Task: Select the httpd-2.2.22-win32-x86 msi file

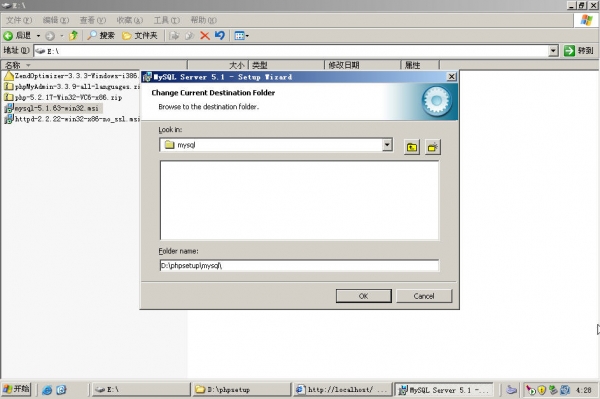Action: tap(71, 119)
